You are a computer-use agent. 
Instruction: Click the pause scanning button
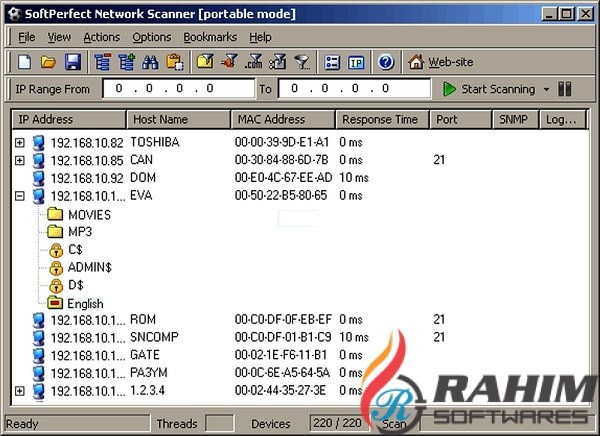point(565,89)
